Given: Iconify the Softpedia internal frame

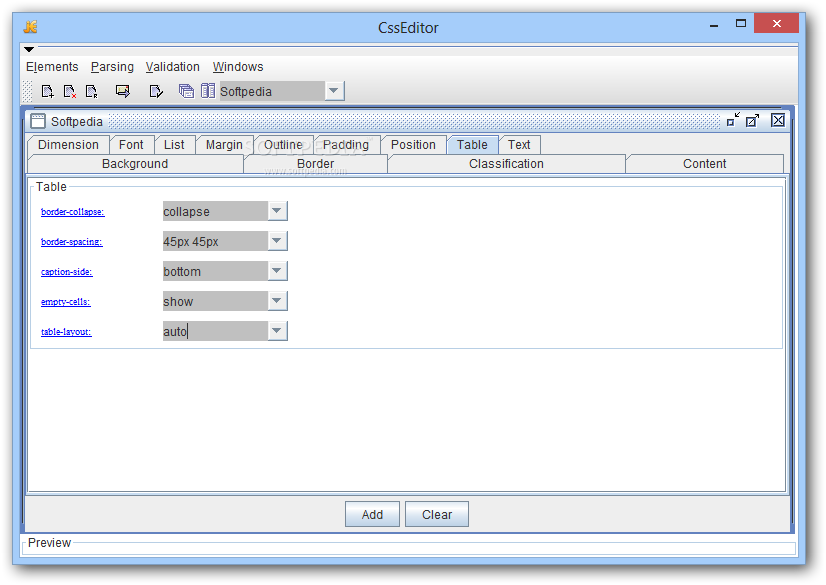Looking at the screenshot, I should click(x=733, y=120).
